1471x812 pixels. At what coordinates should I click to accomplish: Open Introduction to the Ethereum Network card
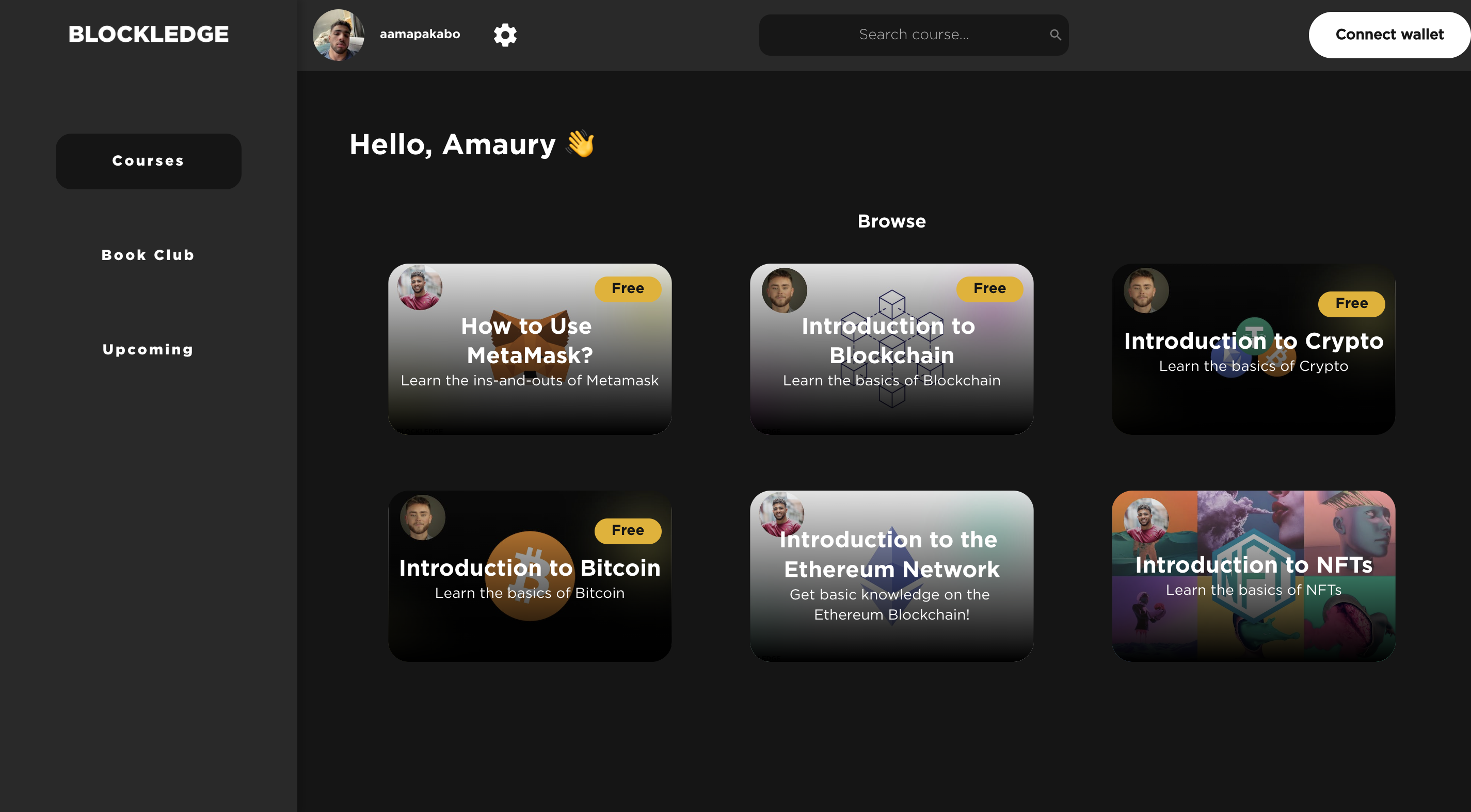(x=891, y=576)
